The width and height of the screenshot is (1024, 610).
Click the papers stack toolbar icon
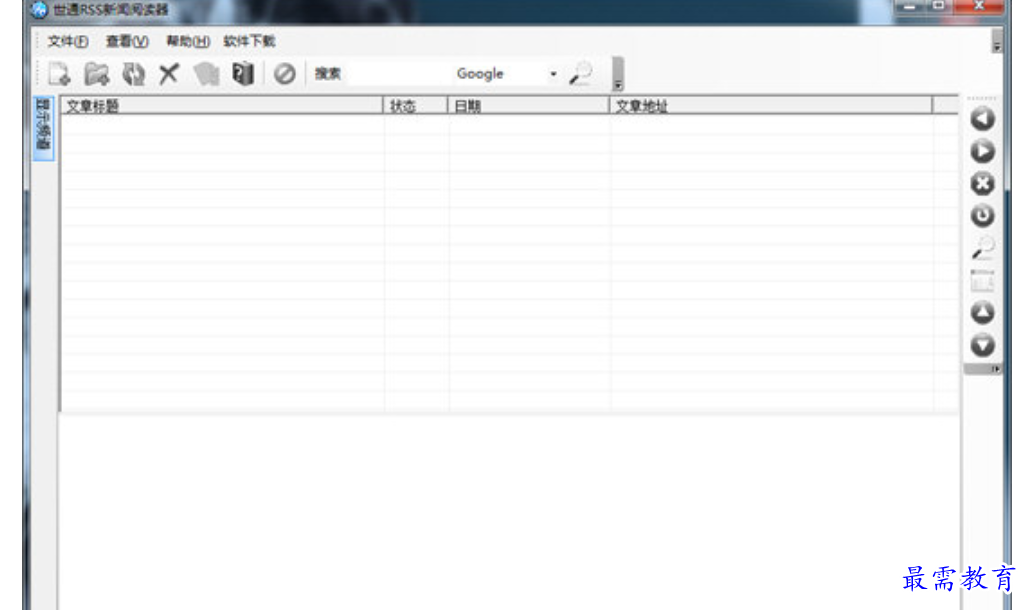206,74
